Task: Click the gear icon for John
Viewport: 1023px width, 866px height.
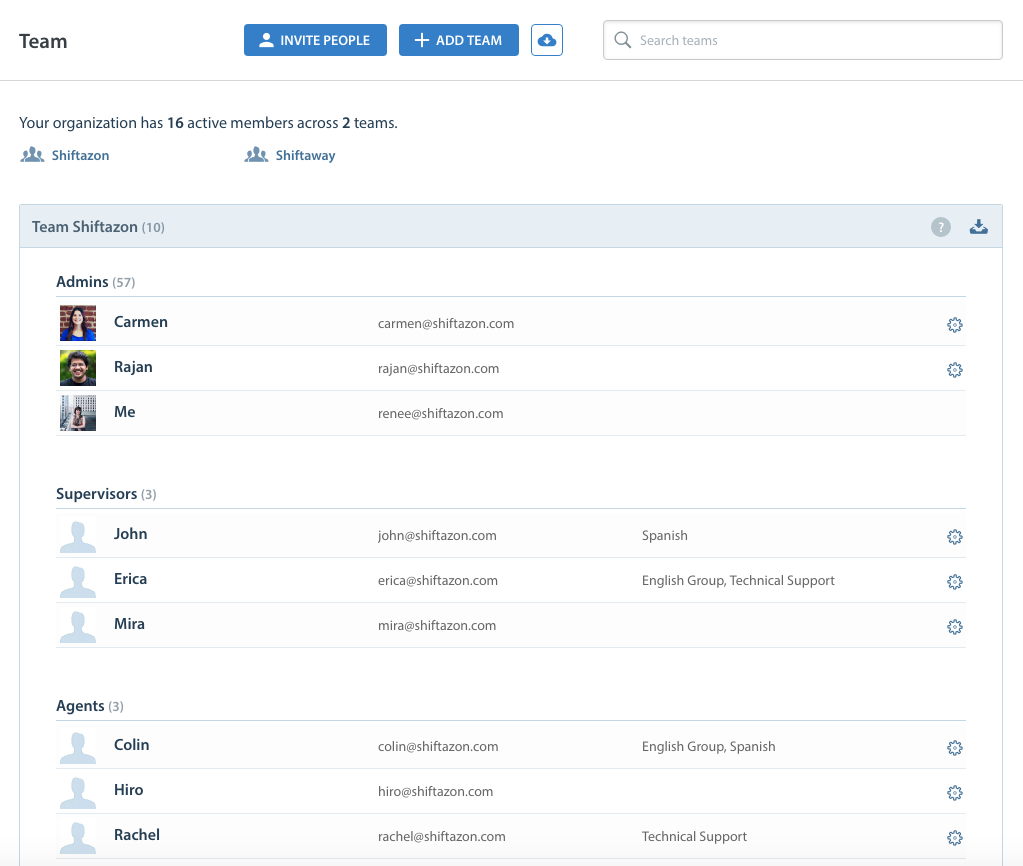Action: pos(954,537)
